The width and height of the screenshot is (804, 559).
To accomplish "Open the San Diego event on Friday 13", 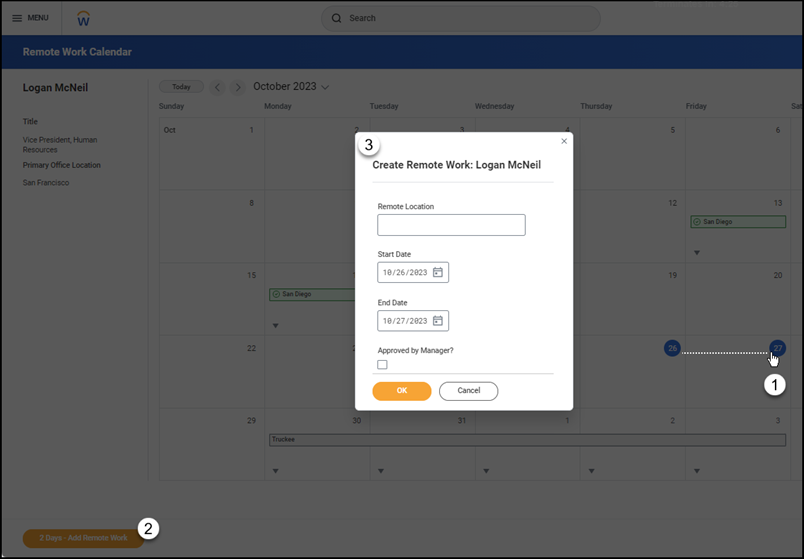I will point(738,222).
